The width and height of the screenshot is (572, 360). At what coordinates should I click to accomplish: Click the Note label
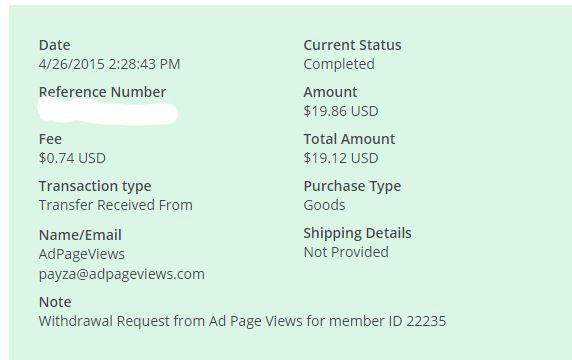[x=55, y=302]
